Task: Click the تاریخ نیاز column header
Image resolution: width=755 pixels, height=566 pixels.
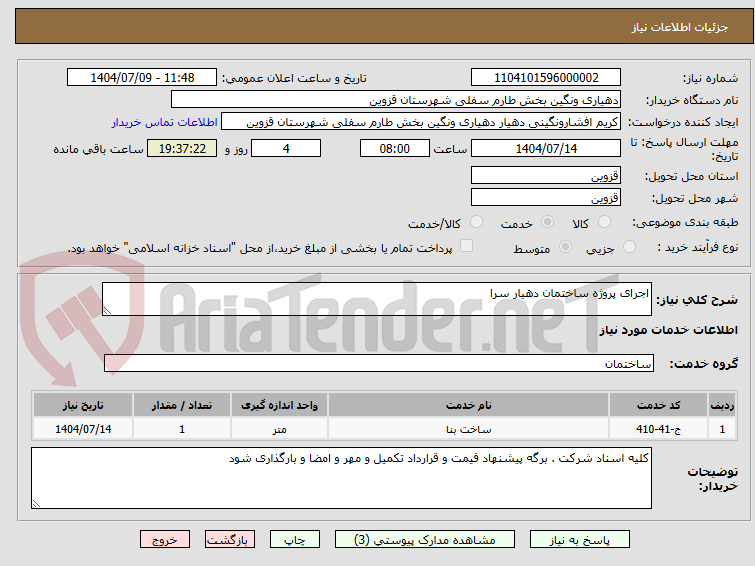Action: [x=83, y=405]
